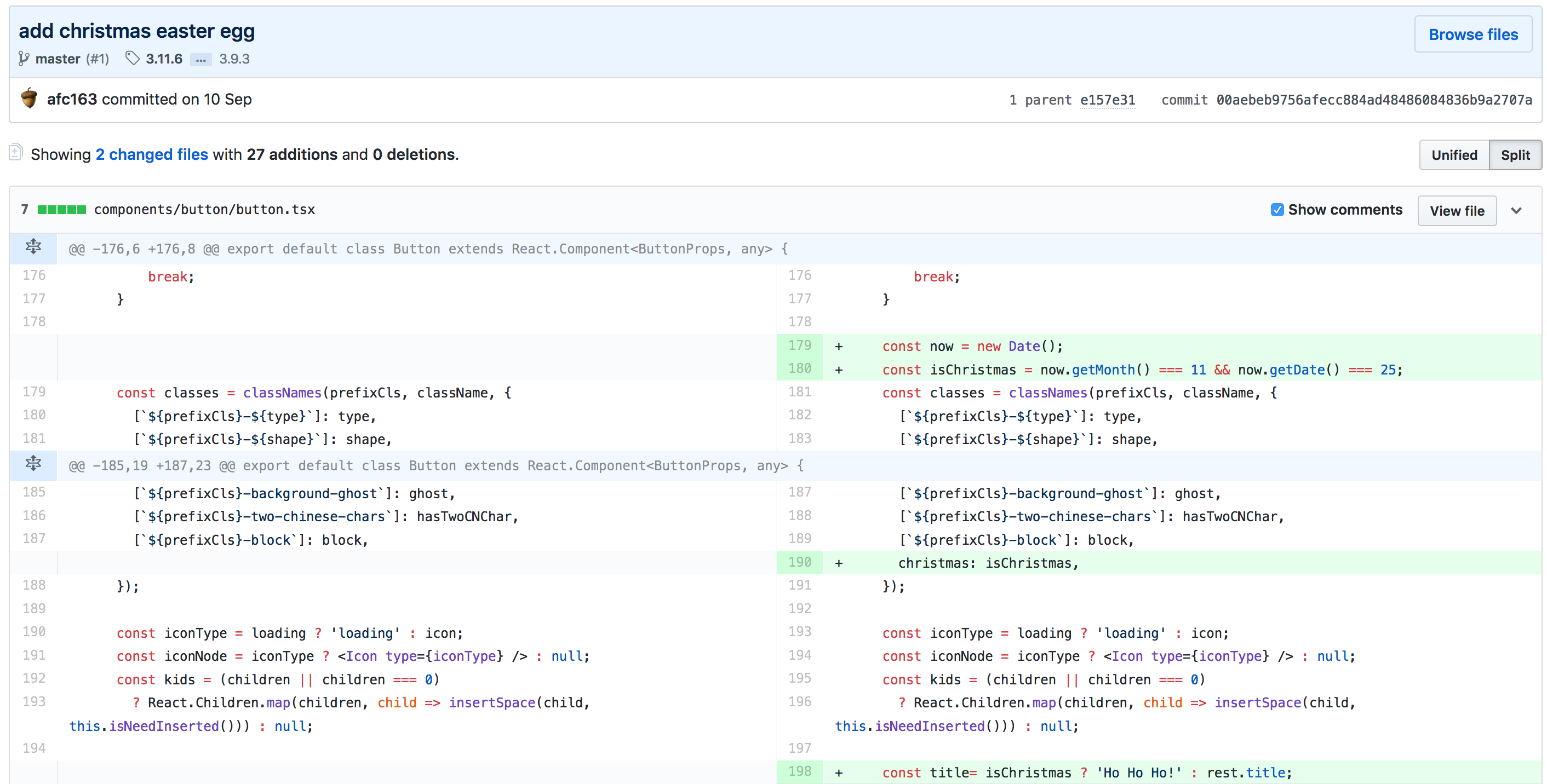Image resolution: width=1547 pixels, height=784 pixels.
Task: Click the diff stat file icon beside Showing
Action: click(16, 153)
